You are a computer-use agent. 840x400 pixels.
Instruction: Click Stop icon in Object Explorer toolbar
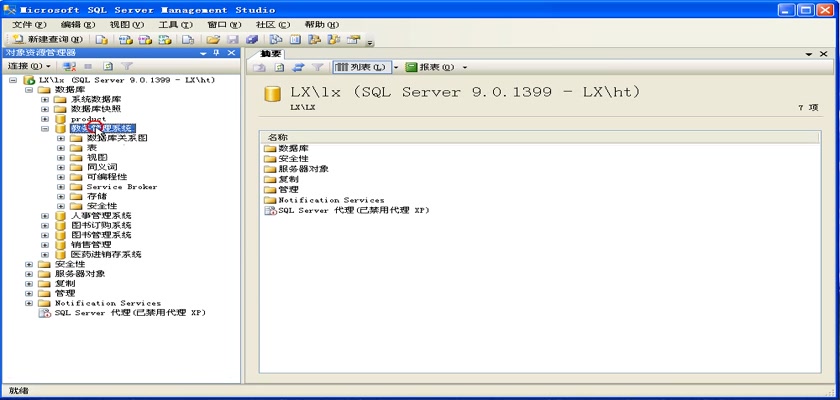[88, 66]
